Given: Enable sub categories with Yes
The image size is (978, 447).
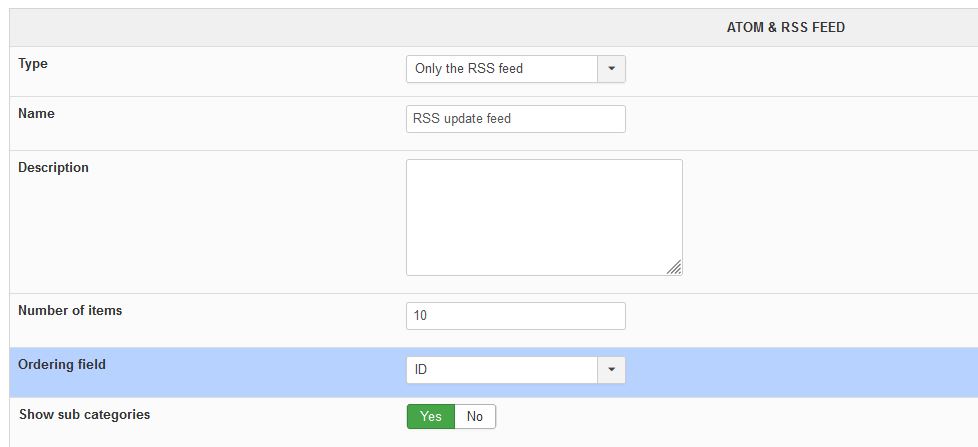Looking at the screenshot, I should pyautogui.click(x=431, y=416).
